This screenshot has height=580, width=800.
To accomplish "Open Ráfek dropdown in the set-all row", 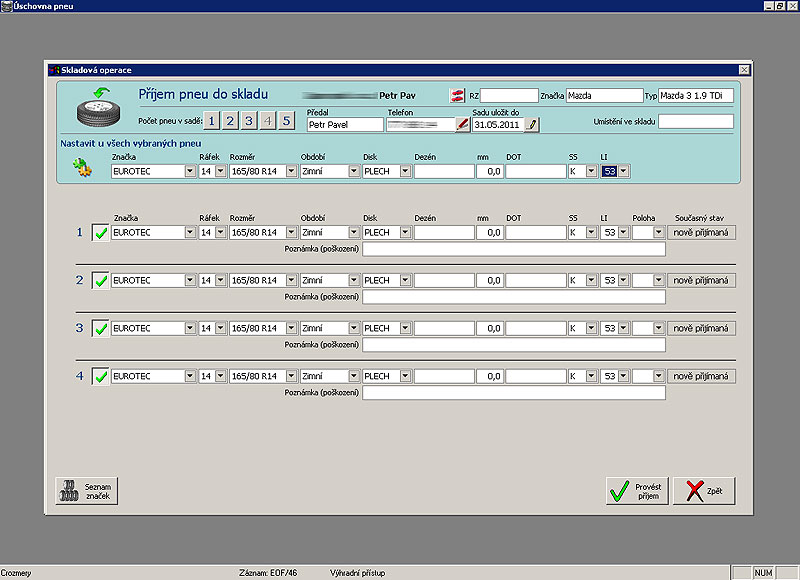I will (220, 171).
